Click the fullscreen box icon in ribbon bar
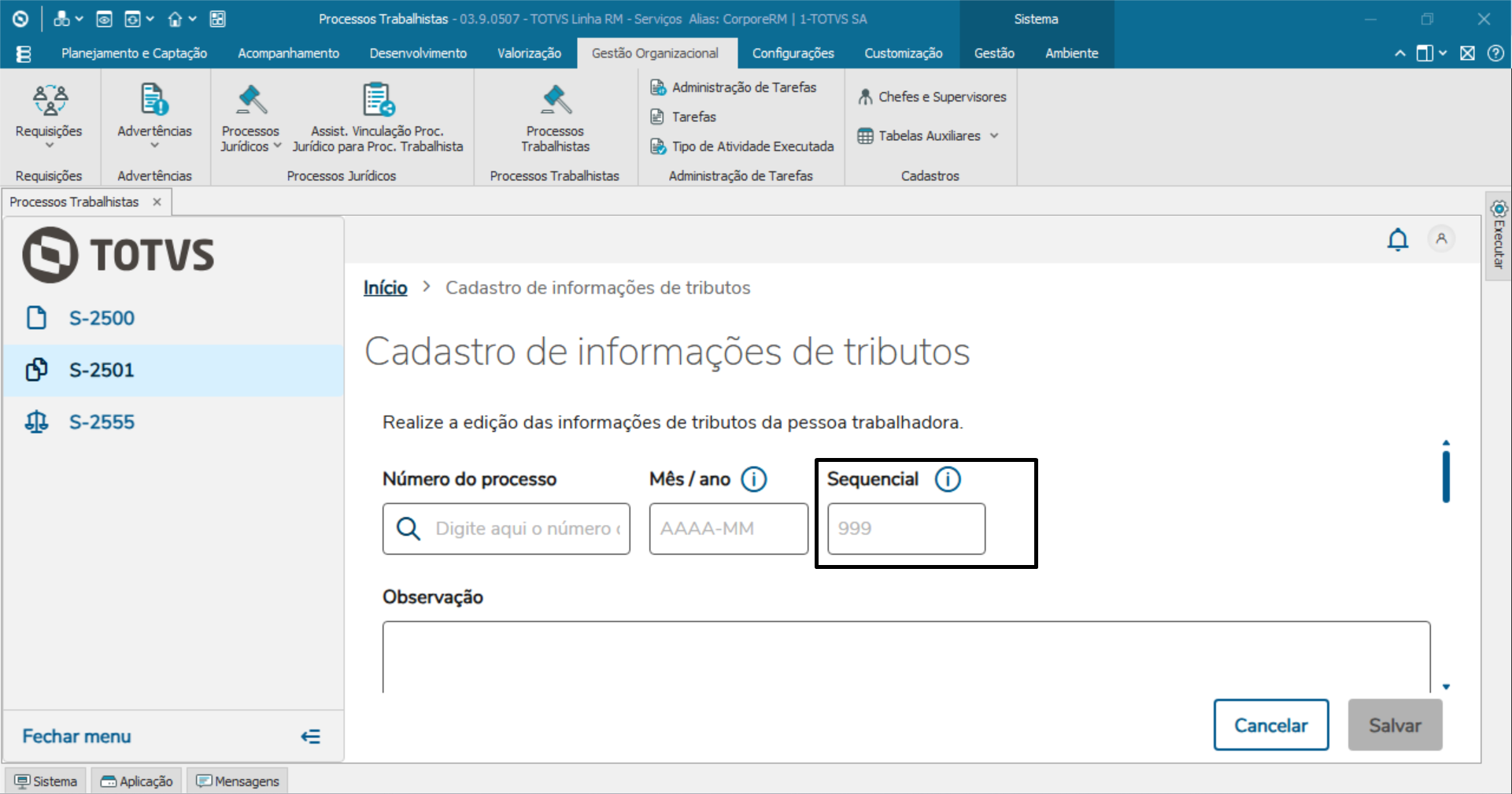This screenshot has height=794, width=1512. click(x=1467, y=54)
